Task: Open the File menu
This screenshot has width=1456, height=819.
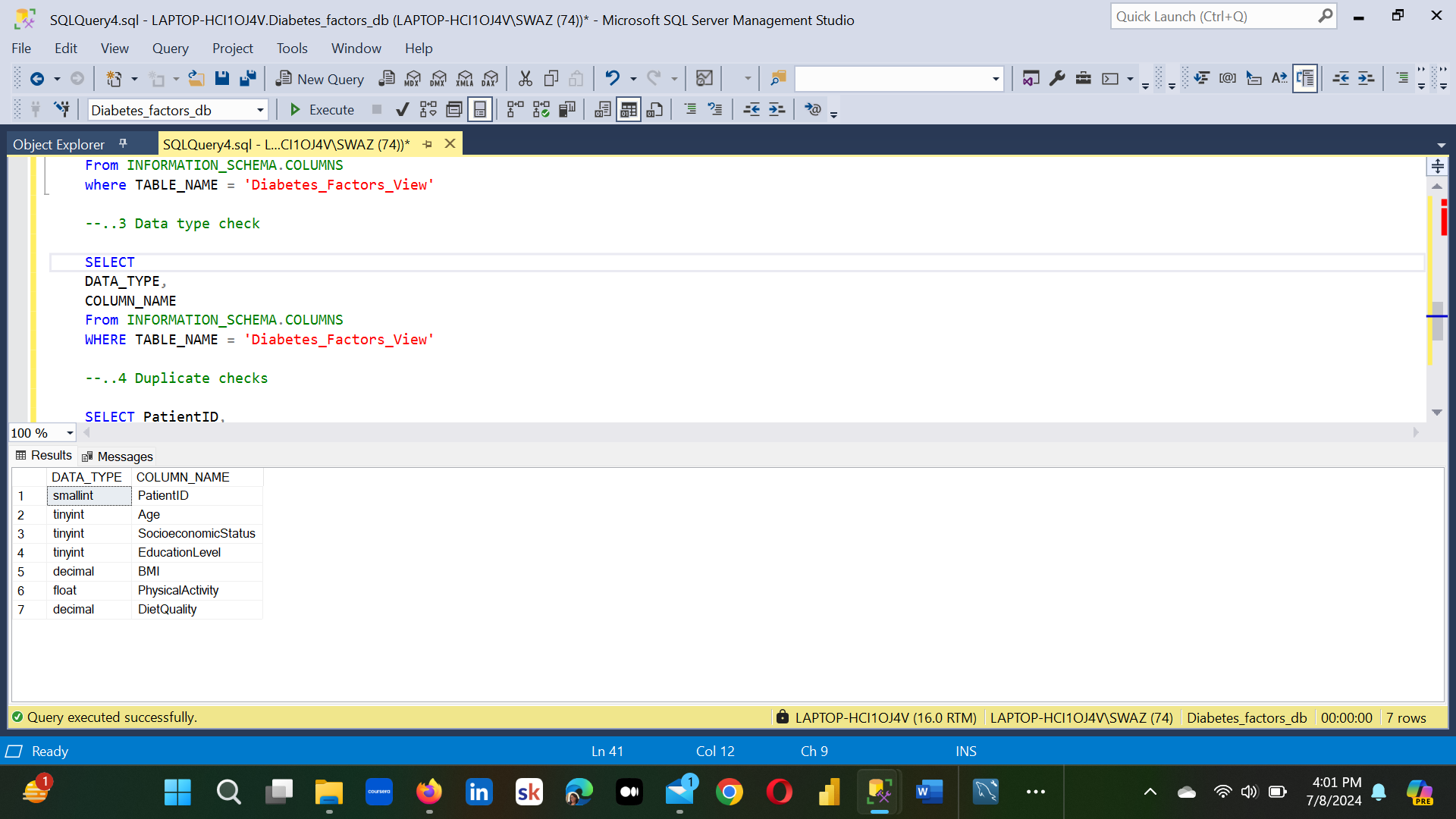Action: [x=21, y=49]
